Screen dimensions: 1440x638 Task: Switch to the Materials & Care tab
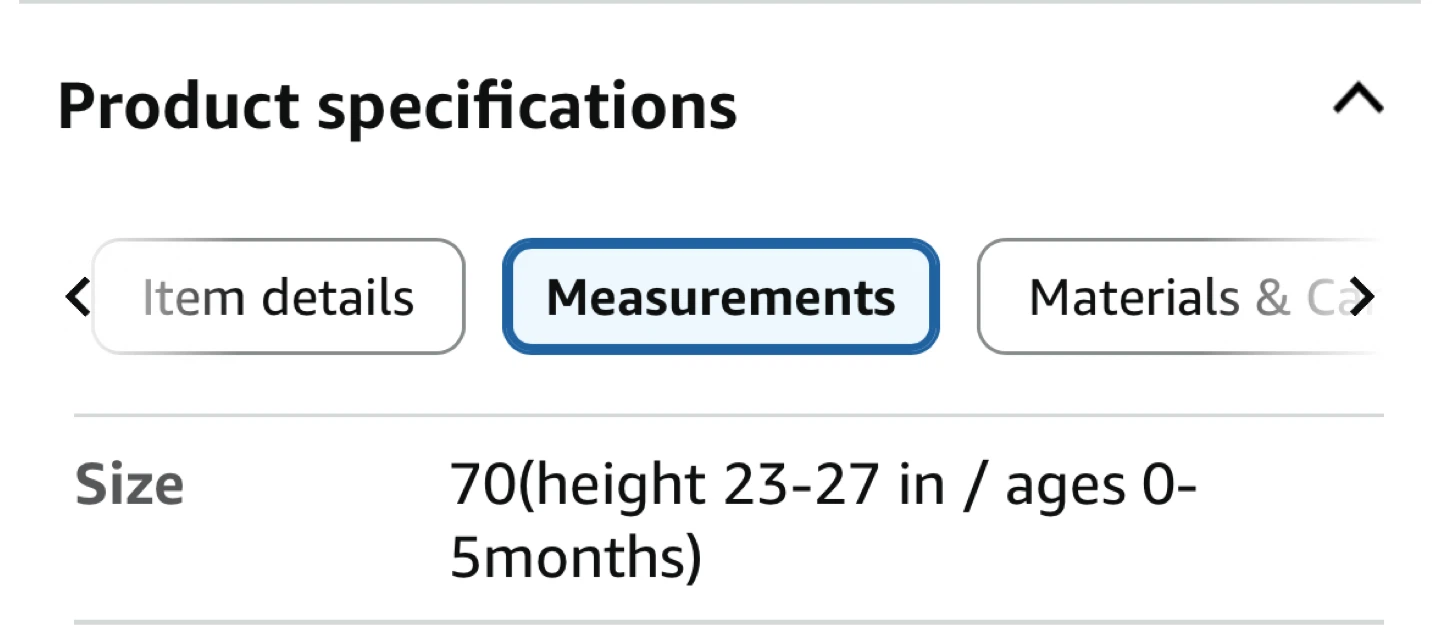pyautogui.click(x=1176, y=297)
